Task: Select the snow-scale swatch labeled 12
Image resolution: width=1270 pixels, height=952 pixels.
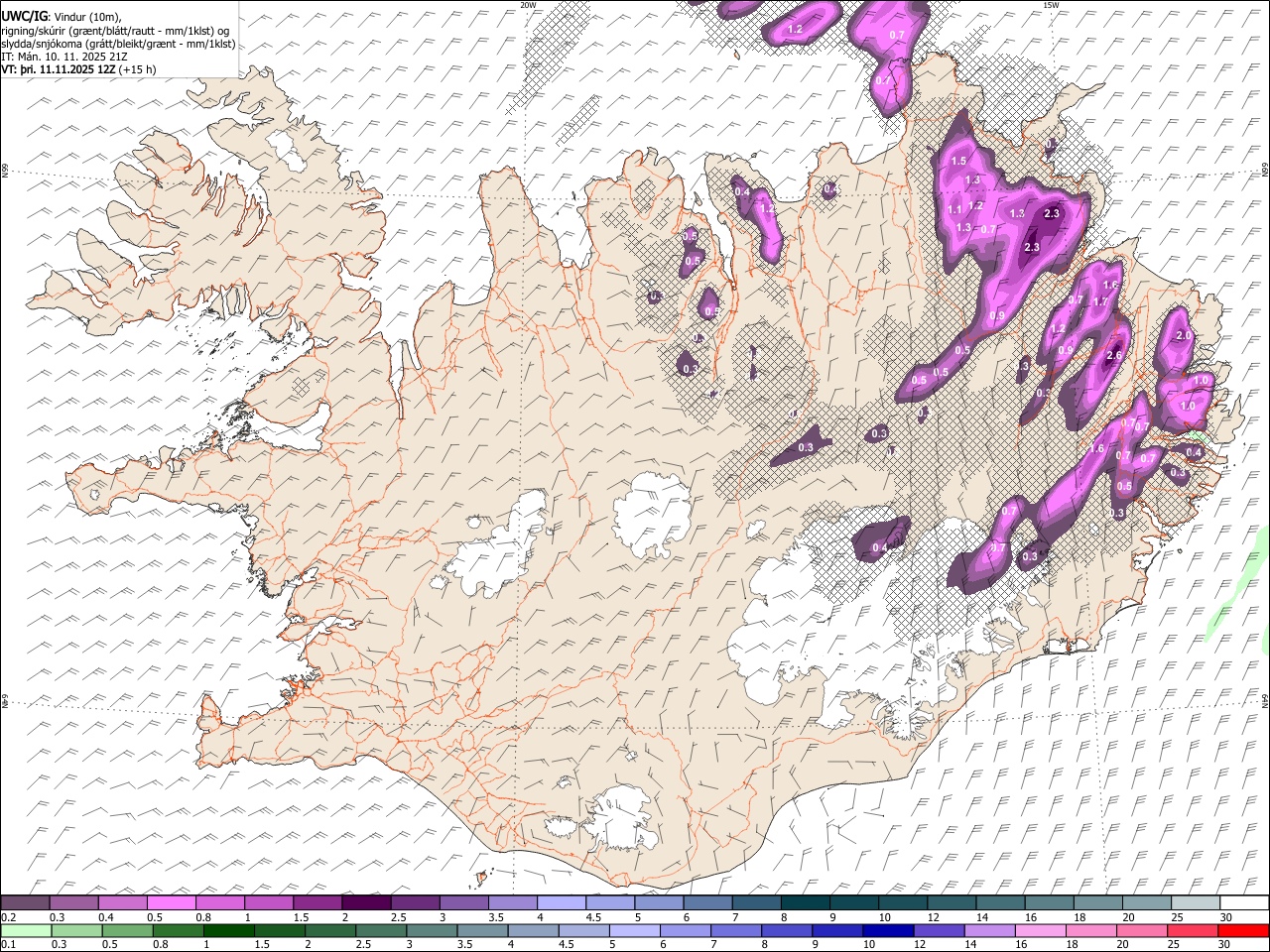Action: pyautogui.click(x=952, y=903)
